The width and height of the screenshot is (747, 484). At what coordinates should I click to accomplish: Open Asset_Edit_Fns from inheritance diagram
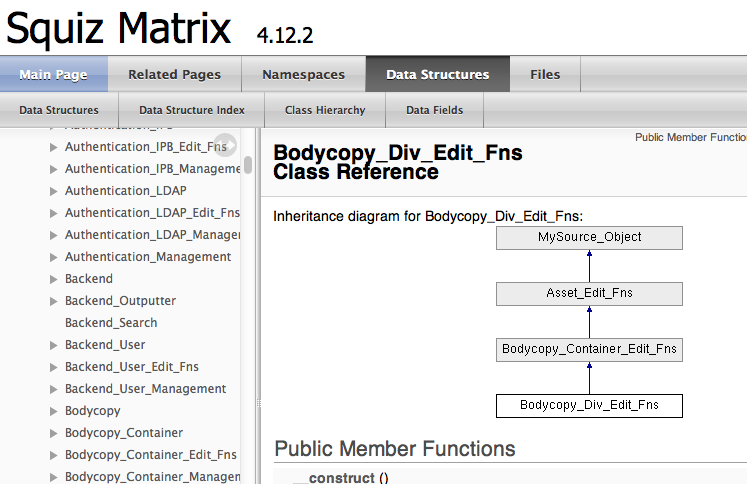(589, 293)
